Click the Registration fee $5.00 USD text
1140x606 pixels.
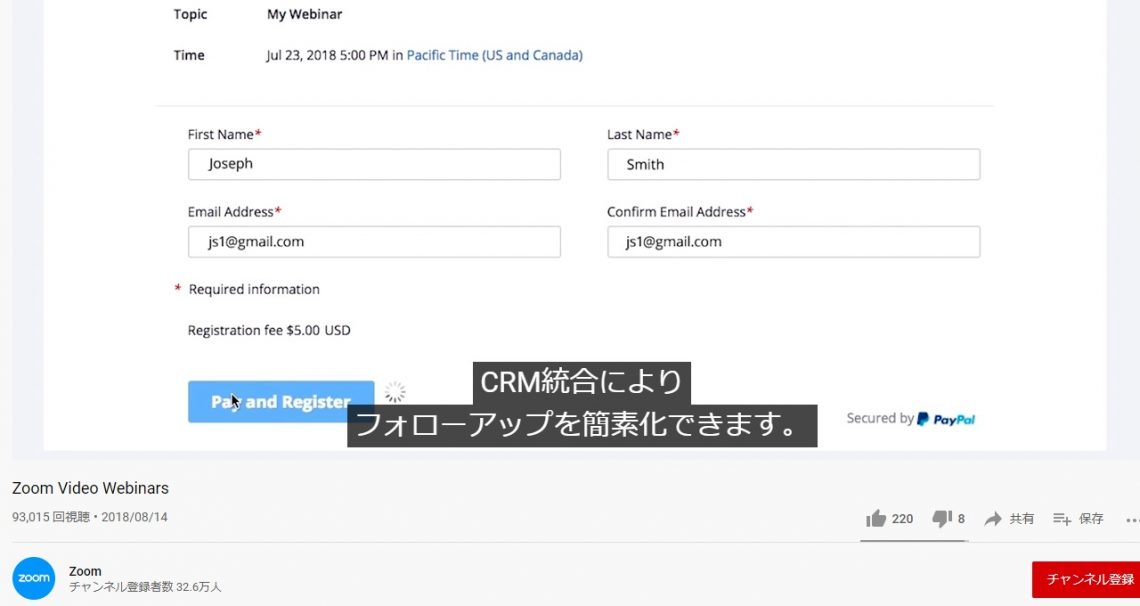(269, 331)
